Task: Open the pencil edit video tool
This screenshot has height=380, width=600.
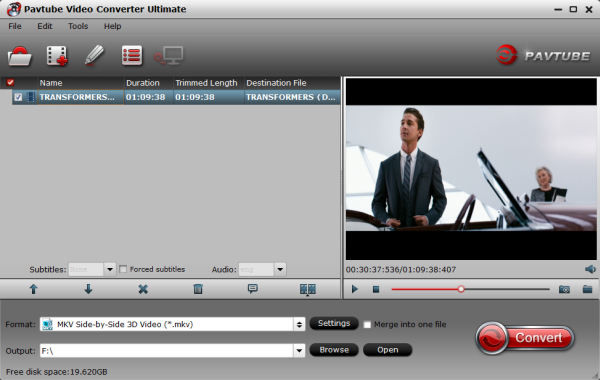Action: (94, 55)
